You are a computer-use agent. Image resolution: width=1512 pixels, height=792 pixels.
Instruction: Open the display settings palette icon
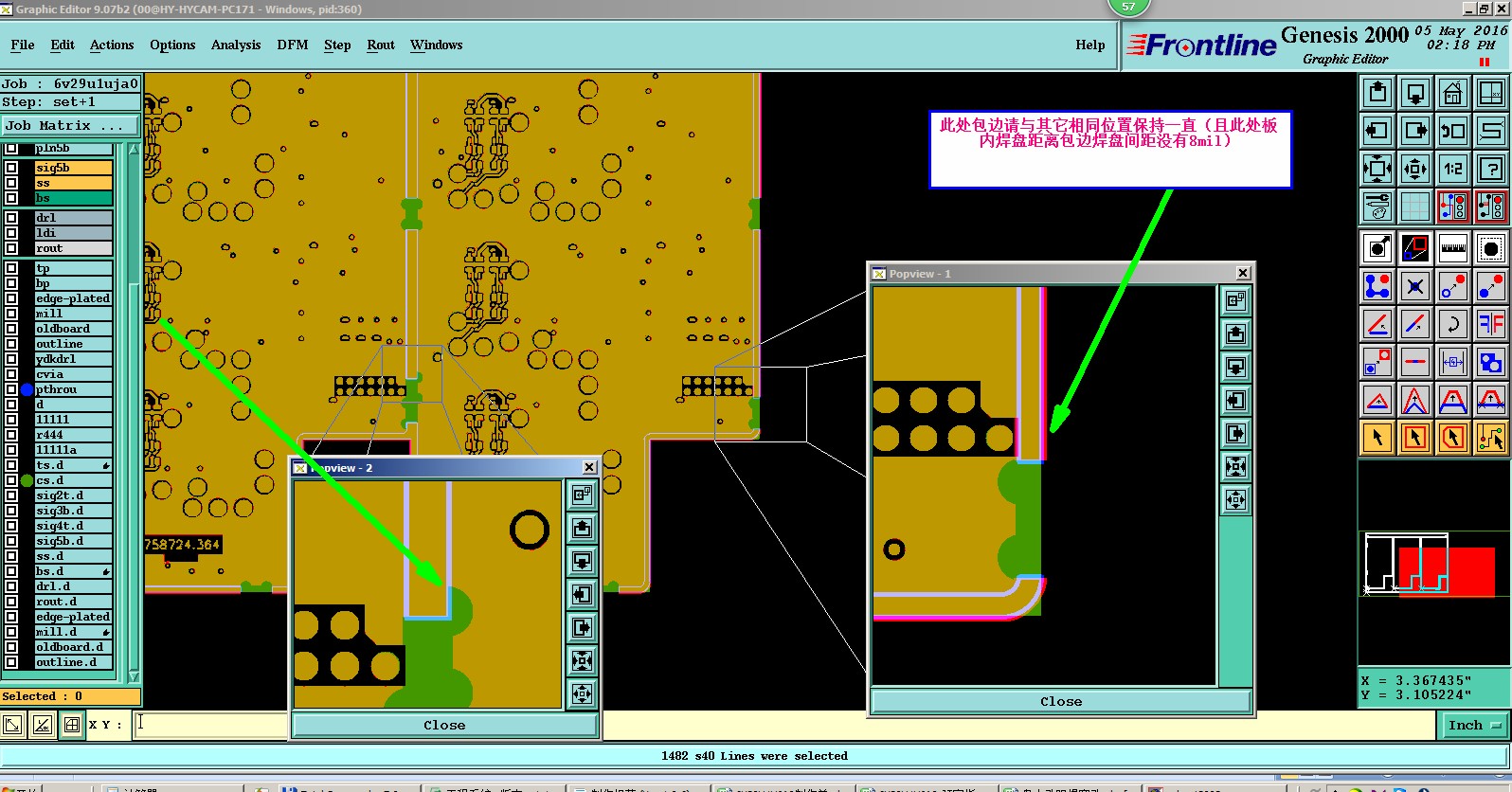1377,206
